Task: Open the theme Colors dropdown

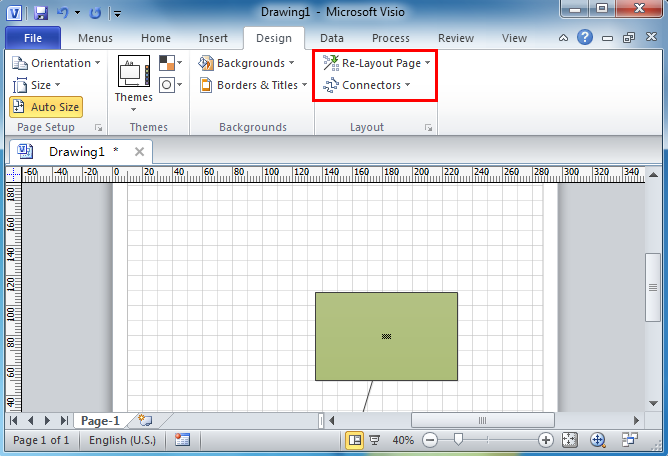Action: pos(170,63)
